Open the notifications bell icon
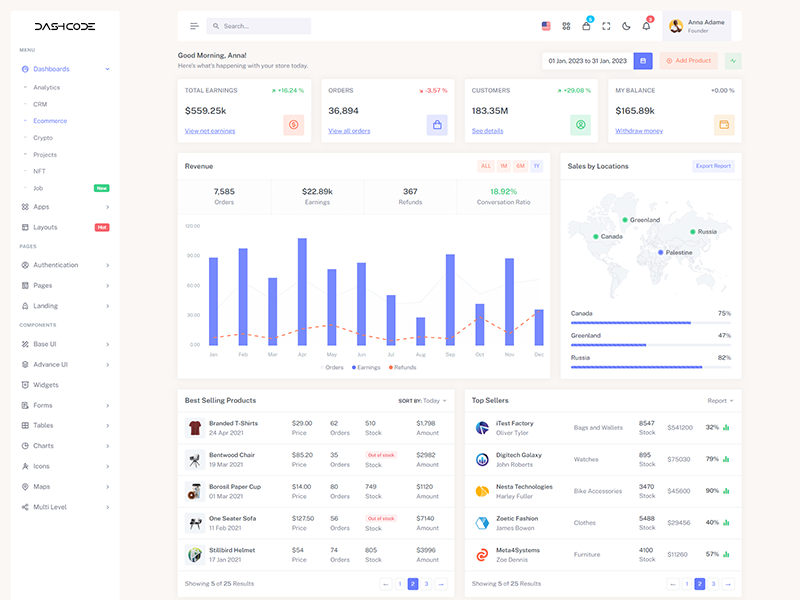800x600 pixels. [646, 26]
